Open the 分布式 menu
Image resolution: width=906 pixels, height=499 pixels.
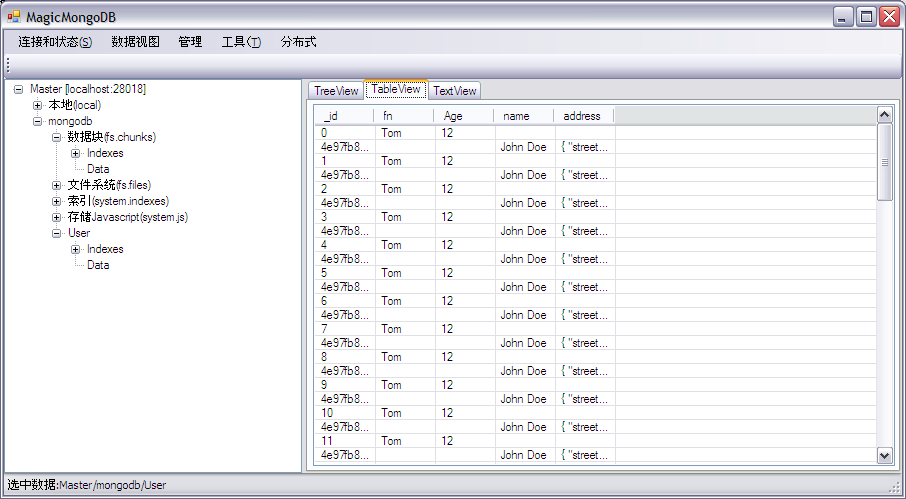pos(298,42)
